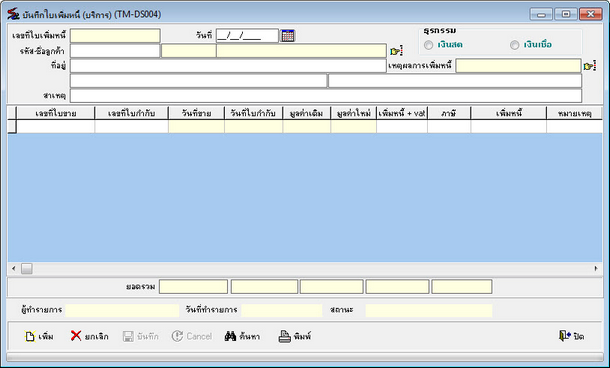
Task: Click the สาเหตุ input field
Action: [326, 95]
